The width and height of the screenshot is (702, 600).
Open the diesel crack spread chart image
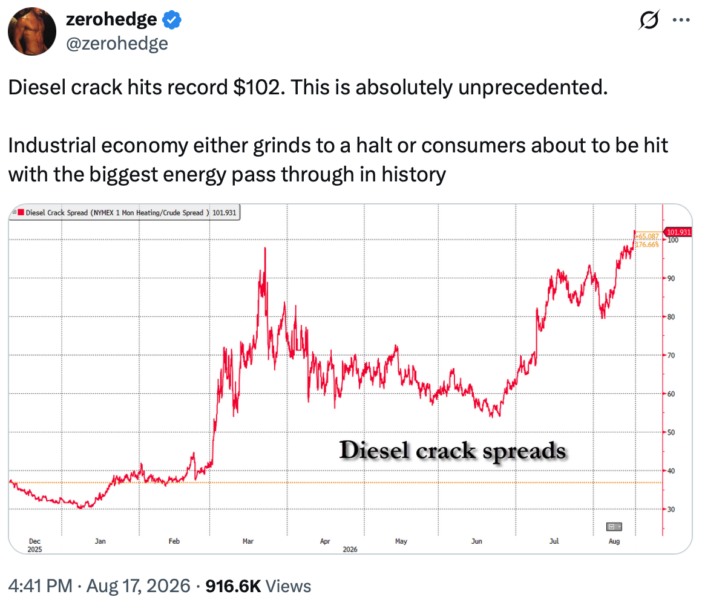point(351,379)
